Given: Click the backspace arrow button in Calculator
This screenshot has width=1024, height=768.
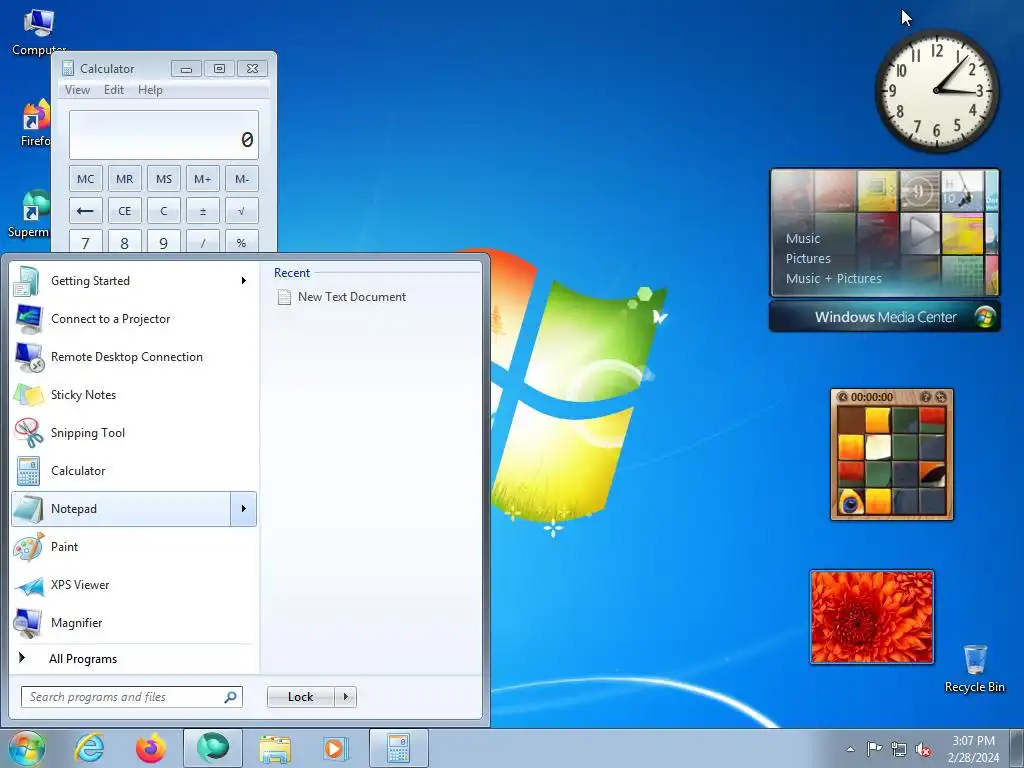Looking at the screenshot, I should 86,211.
